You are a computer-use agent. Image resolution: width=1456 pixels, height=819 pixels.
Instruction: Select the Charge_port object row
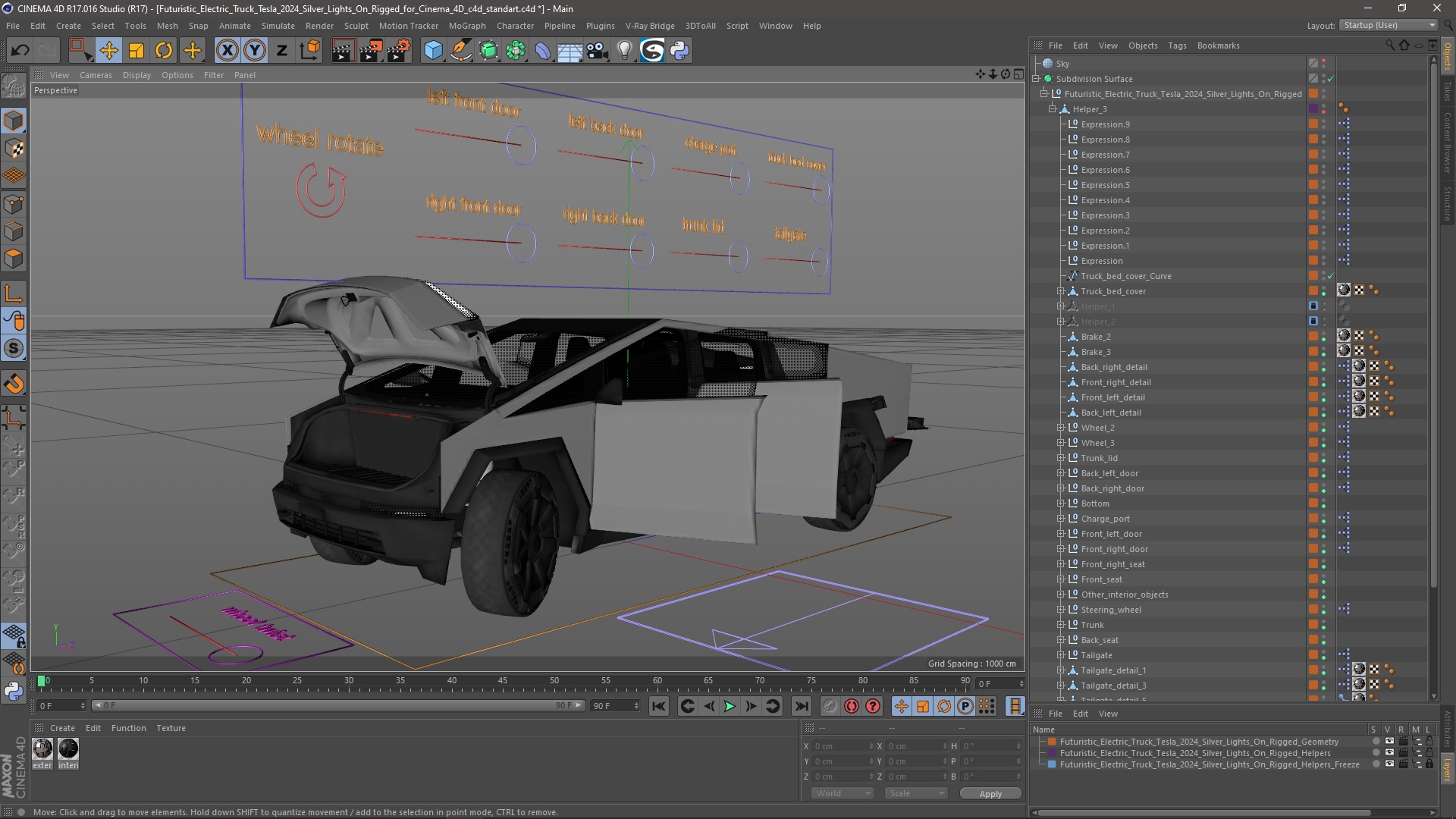[1105, 519]
